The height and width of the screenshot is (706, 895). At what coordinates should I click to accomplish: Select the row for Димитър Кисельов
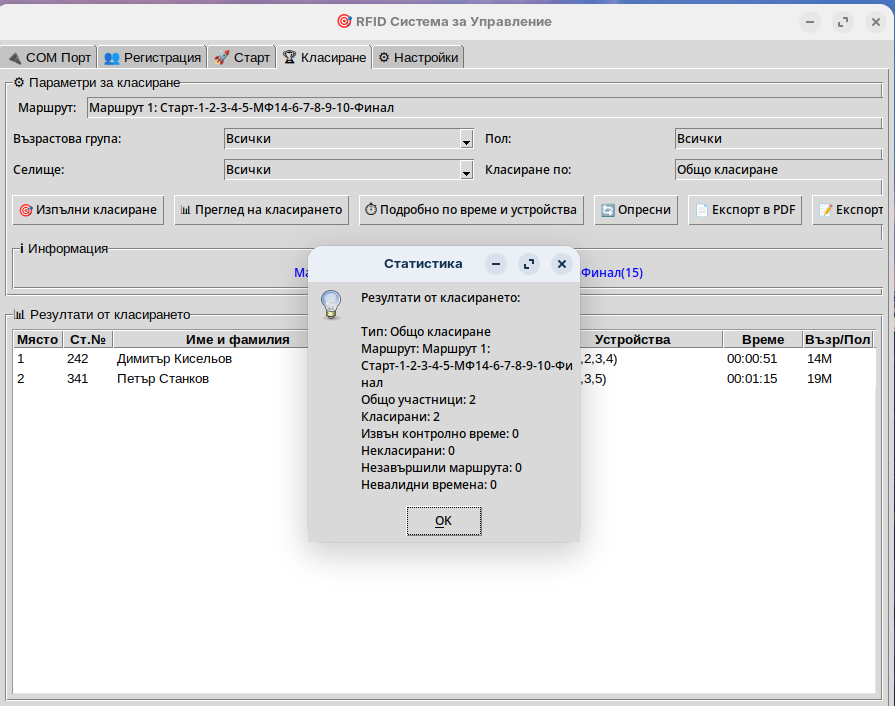[174, 358]
